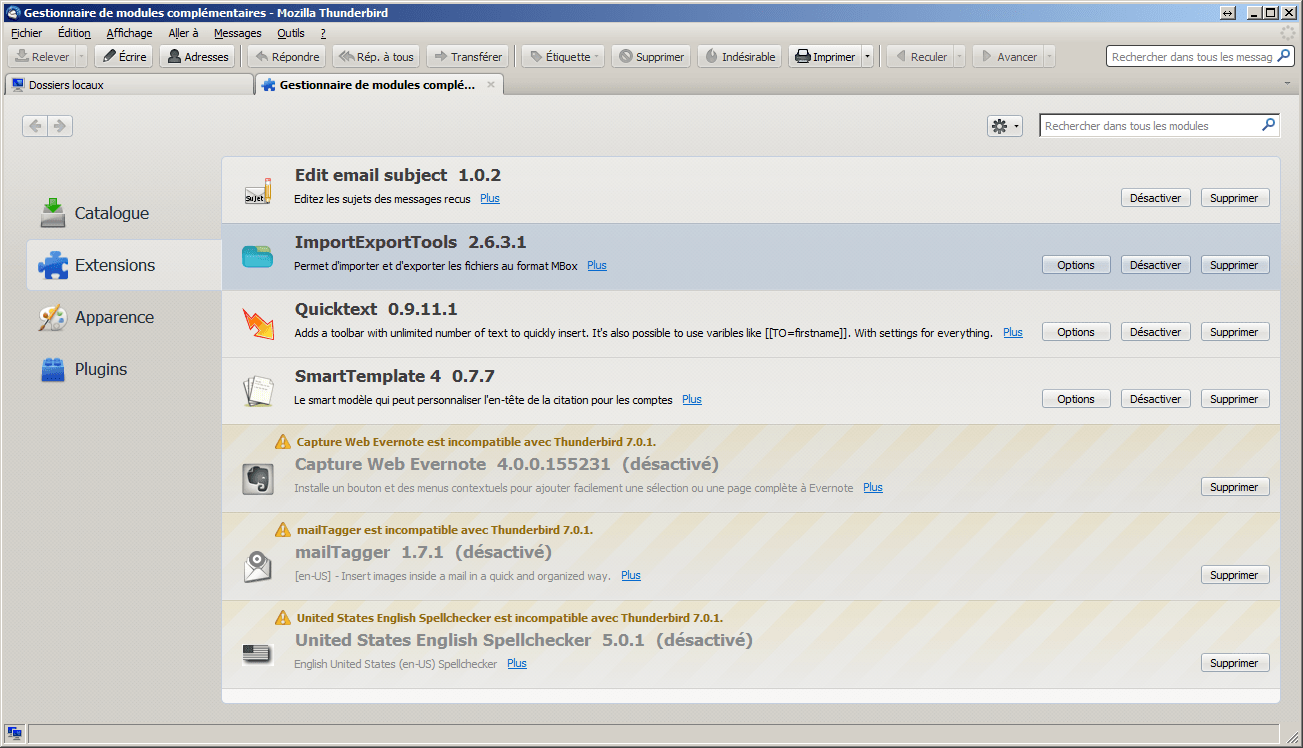Remove mailTagger with Supprimer
The image size is (1303, 748).
1235,575
